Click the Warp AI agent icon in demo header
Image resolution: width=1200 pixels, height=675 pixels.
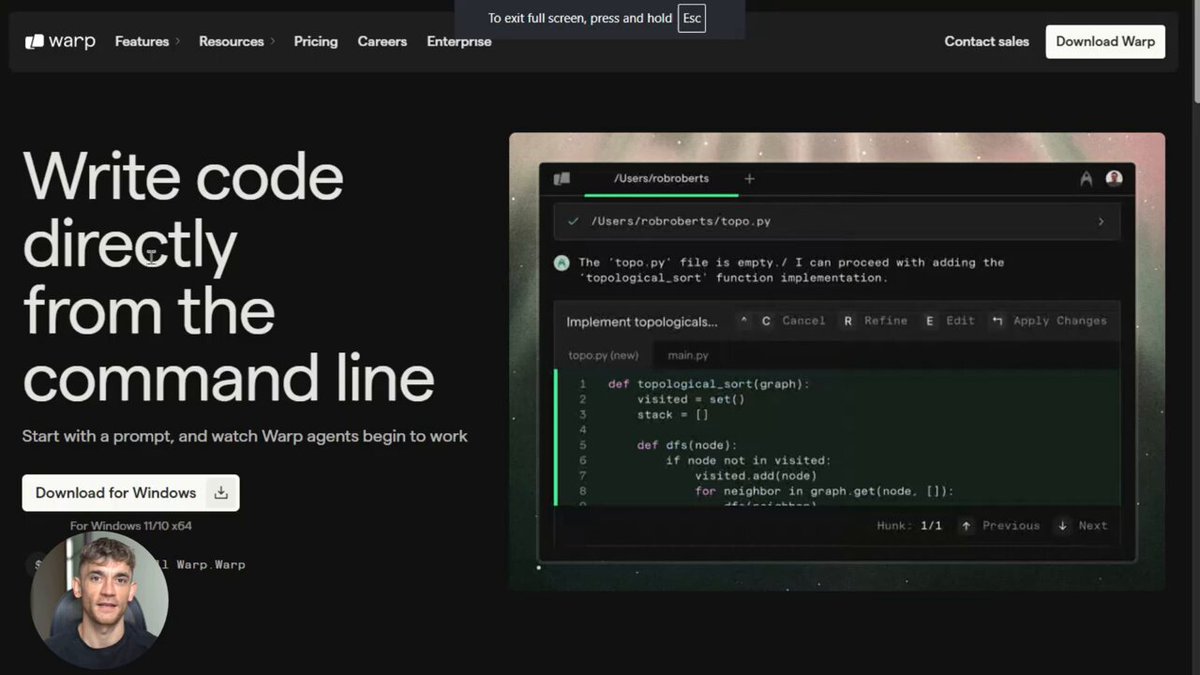[x=1086, y=179]
